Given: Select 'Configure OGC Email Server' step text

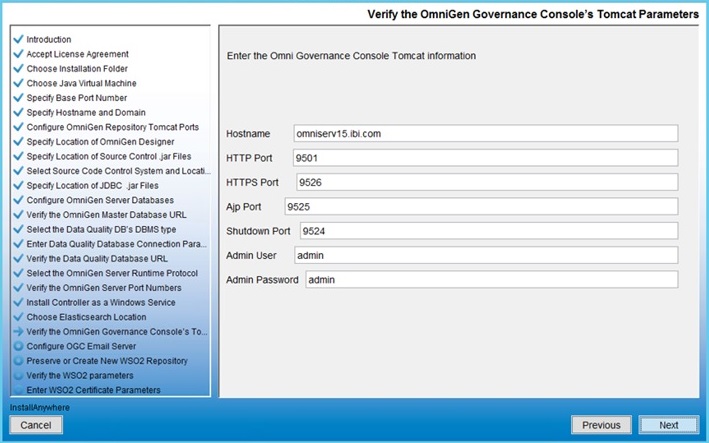Looking at the screenshot, I should (x=81, y=346).
